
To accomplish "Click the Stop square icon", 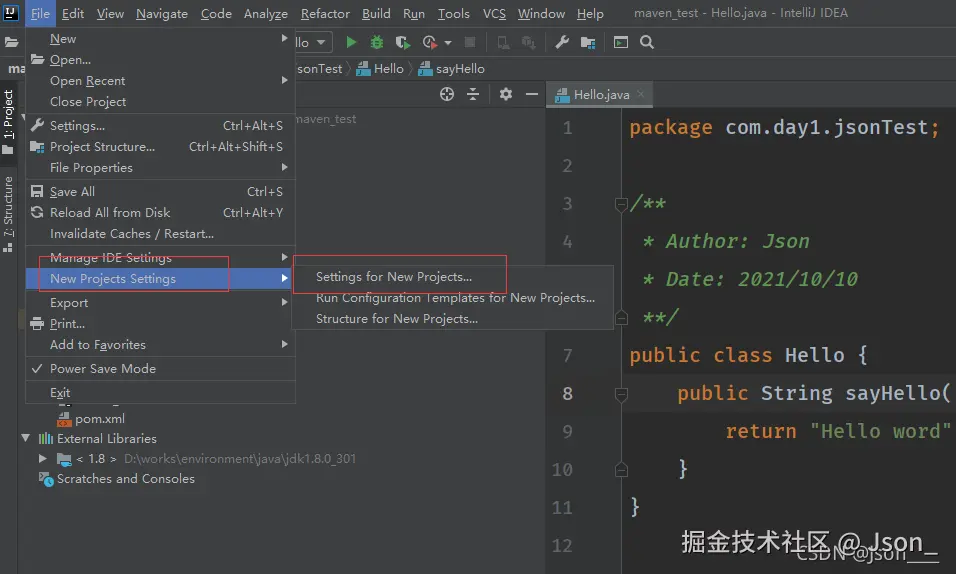I will [469, 42].
